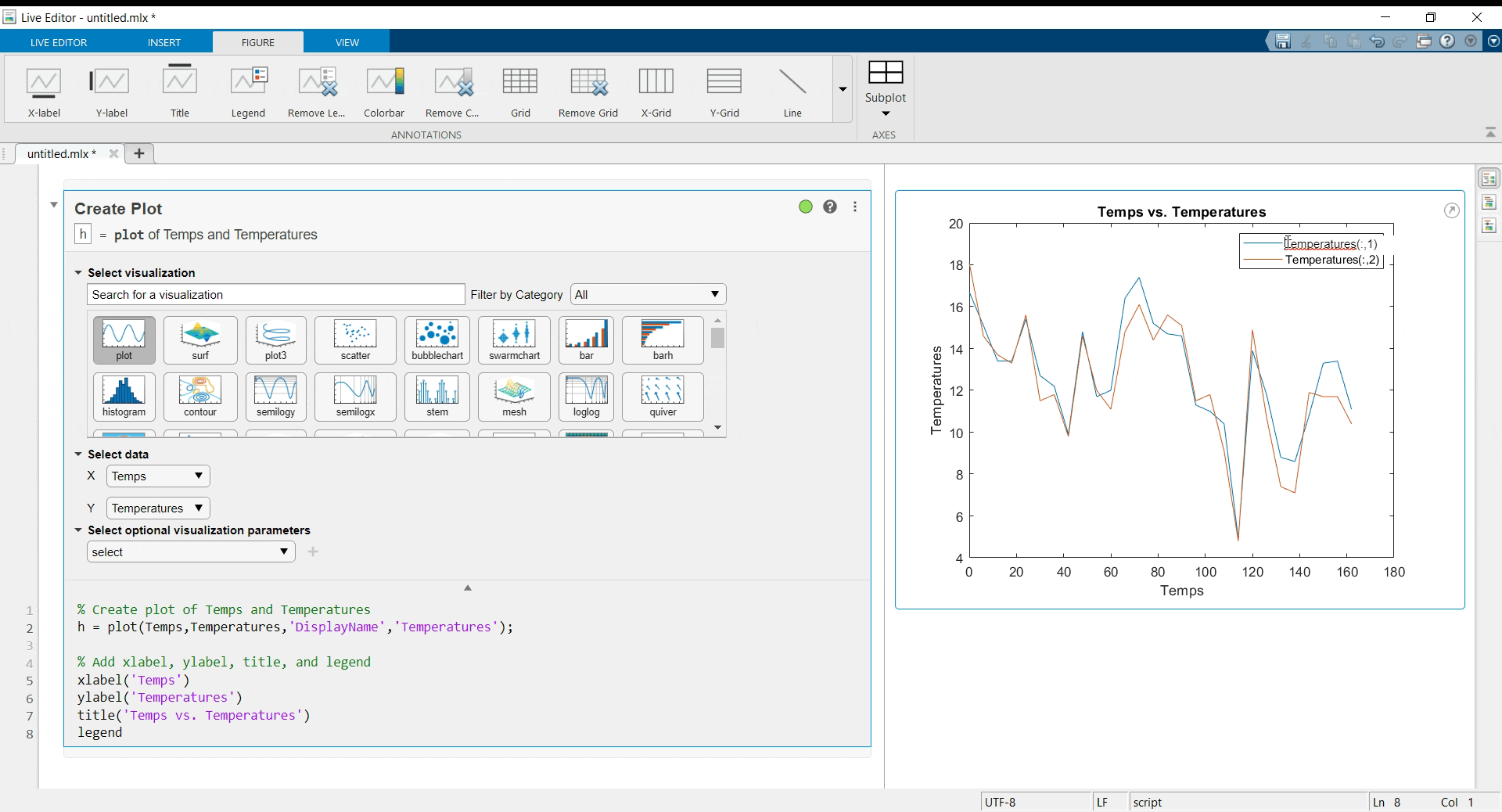Open the Subplot layout menu

(x=886, y=90)
